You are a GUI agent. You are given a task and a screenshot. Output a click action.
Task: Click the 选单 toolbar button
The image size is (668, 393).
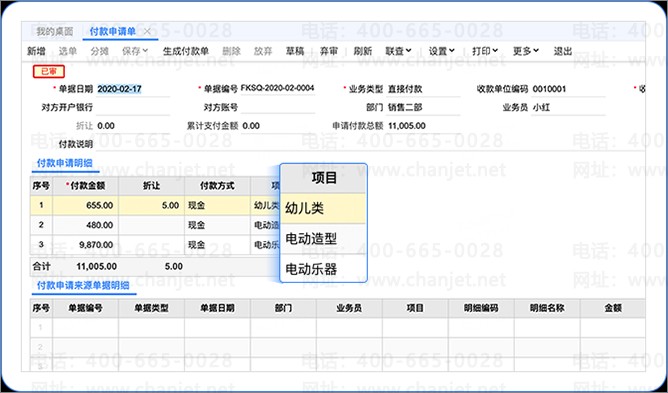(x=68, y=51)
